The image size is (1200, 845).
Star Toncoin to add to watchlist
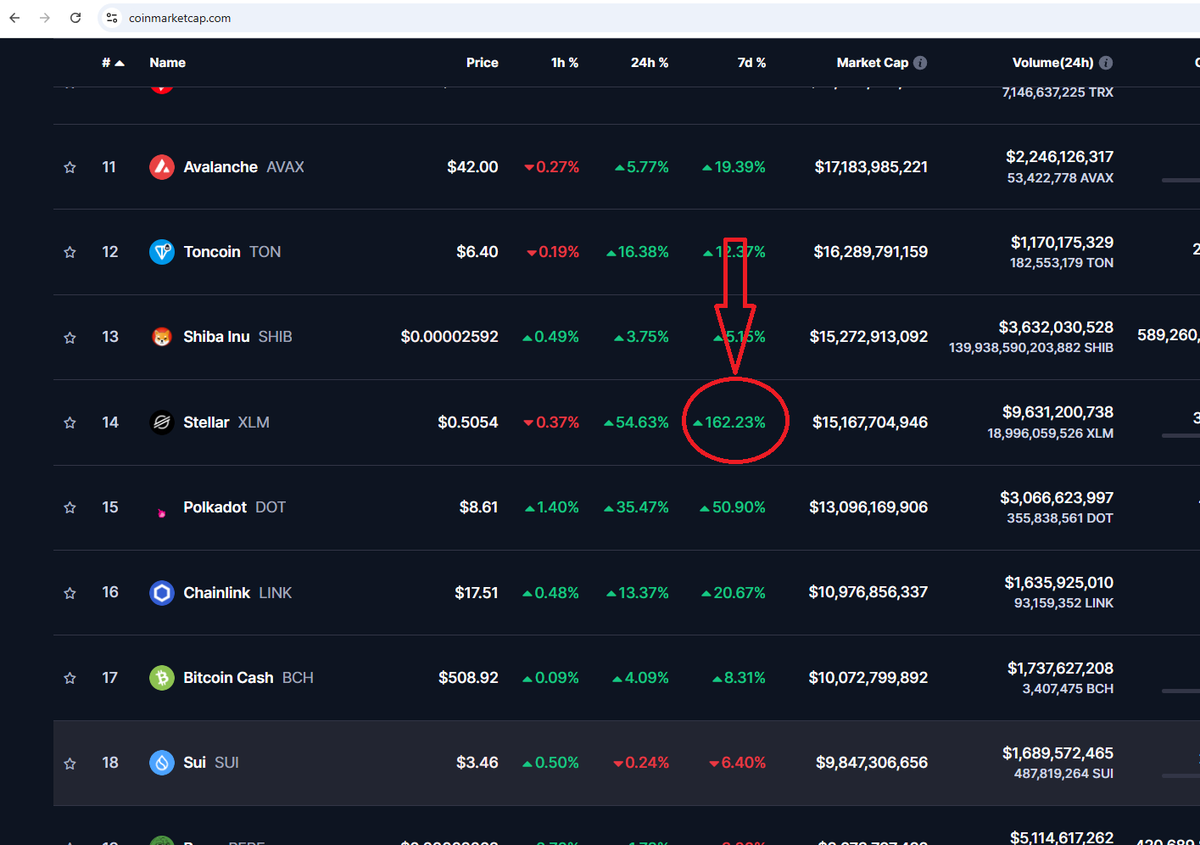tap(70, 252)
